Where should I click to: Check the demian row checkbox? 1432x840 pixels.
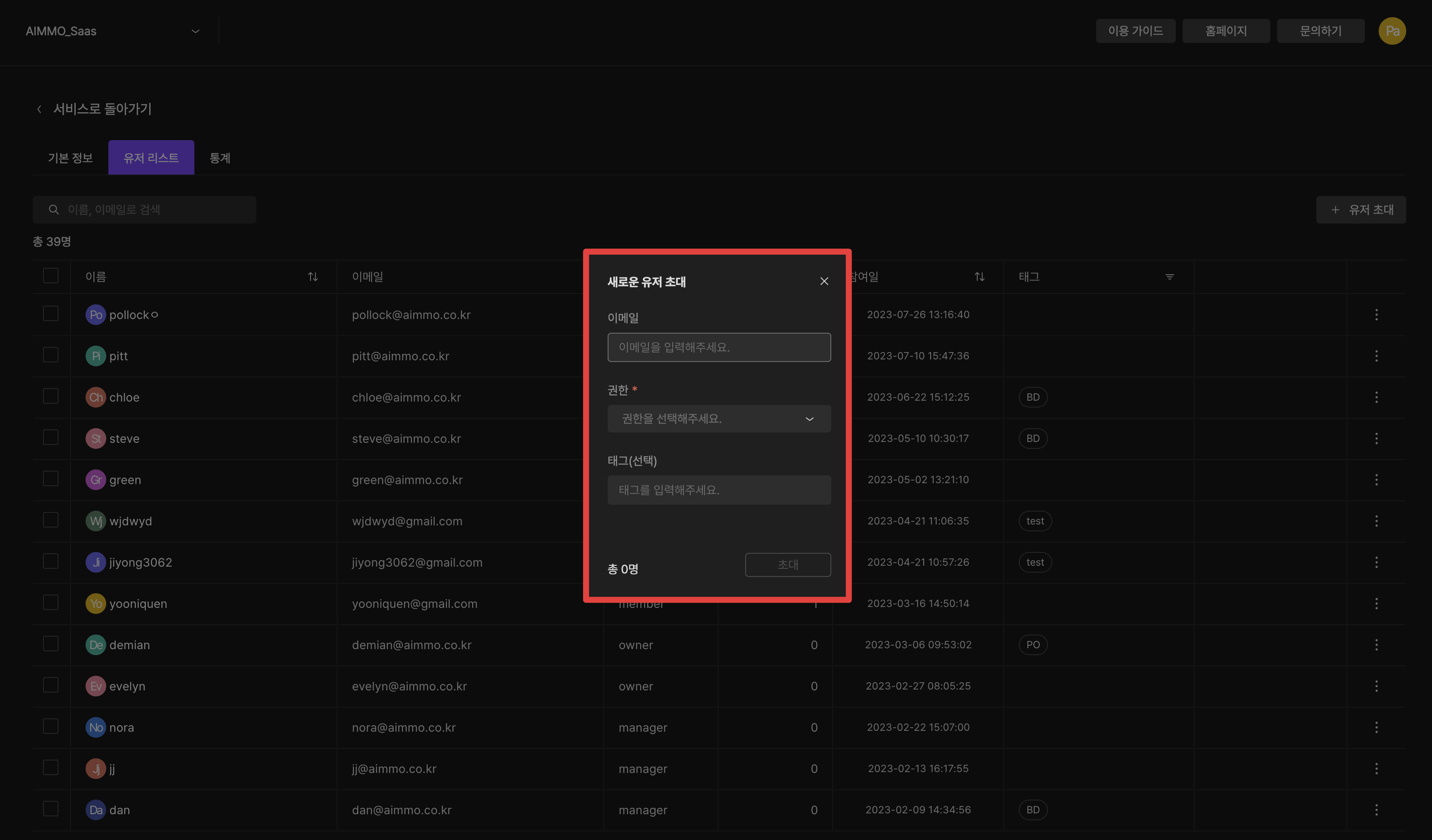51,644
